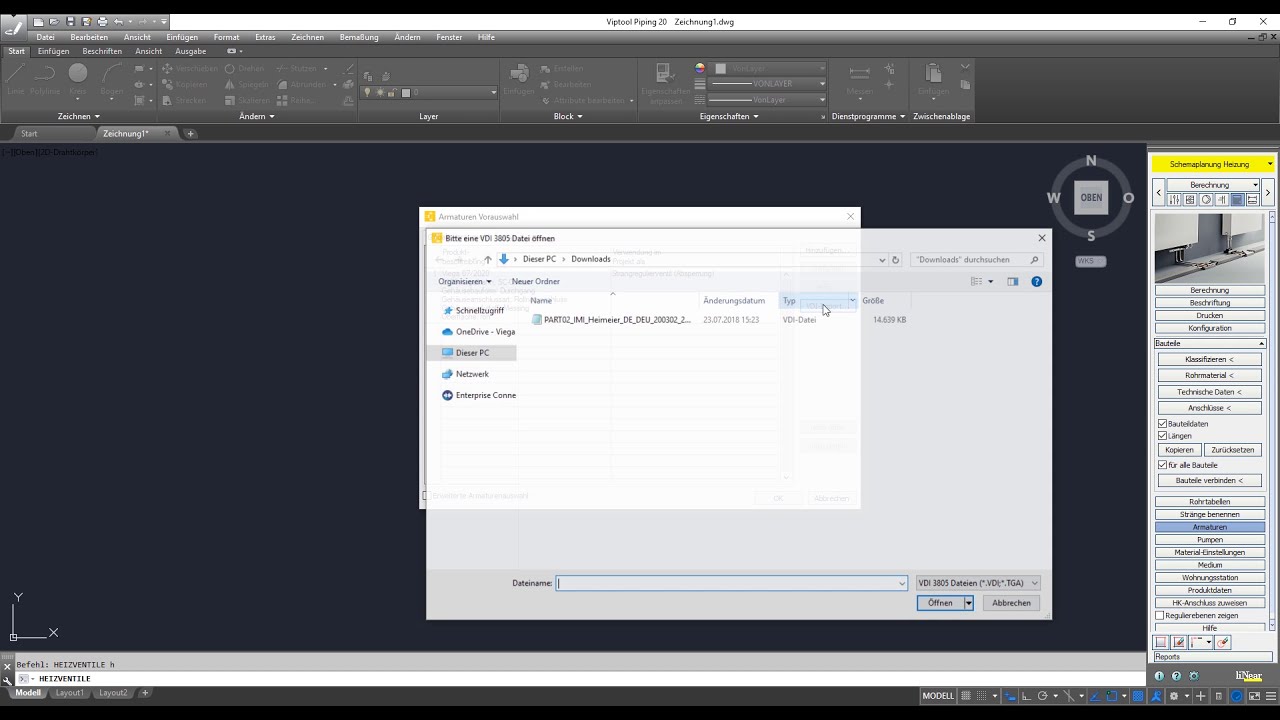
Task: Click the radiator preview thumbnail in liNear panel
Action: tap(1209, 248)
